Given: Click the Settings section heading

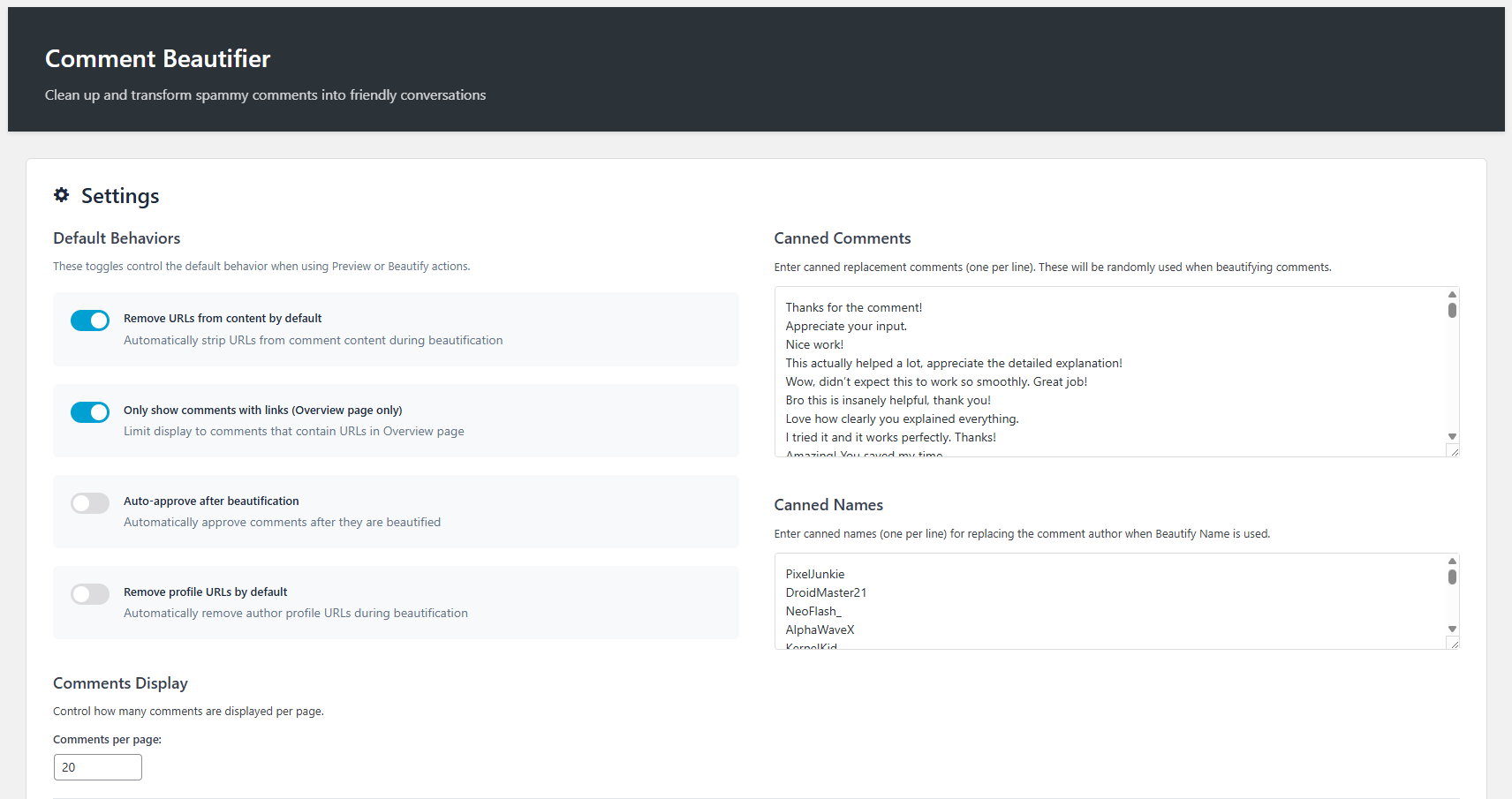Looking at the screenshot, I should point(120,196).
